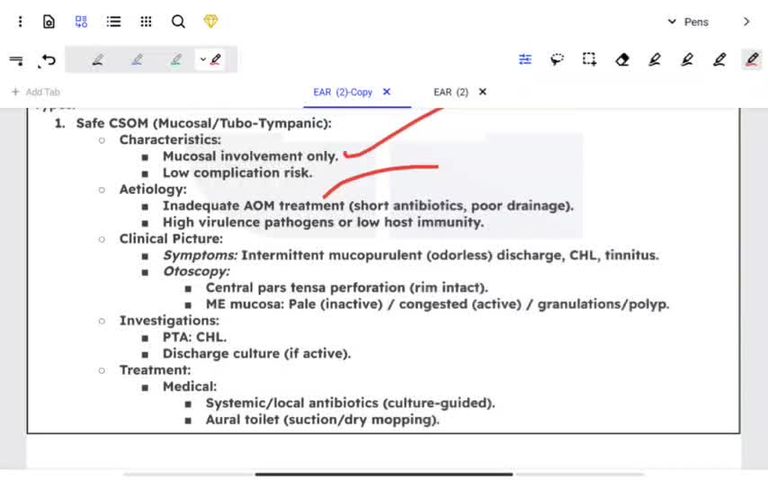Select the lasso selection tool

click(558, 60)
